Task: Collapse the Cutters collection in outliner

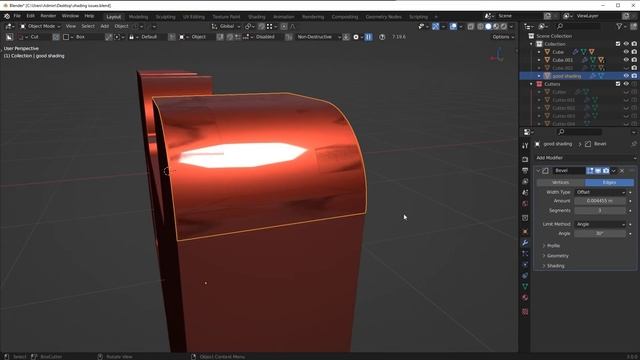Action: tap(532, 84)
